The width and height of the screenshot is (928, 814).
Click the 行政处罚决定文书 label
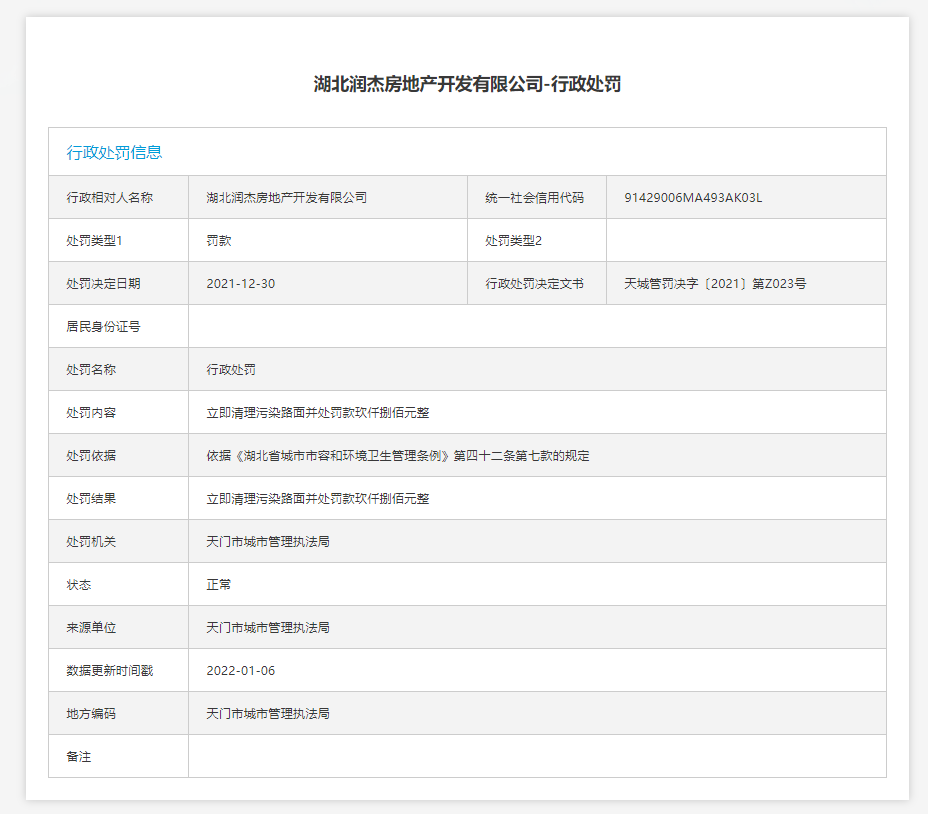click(534, 284)
